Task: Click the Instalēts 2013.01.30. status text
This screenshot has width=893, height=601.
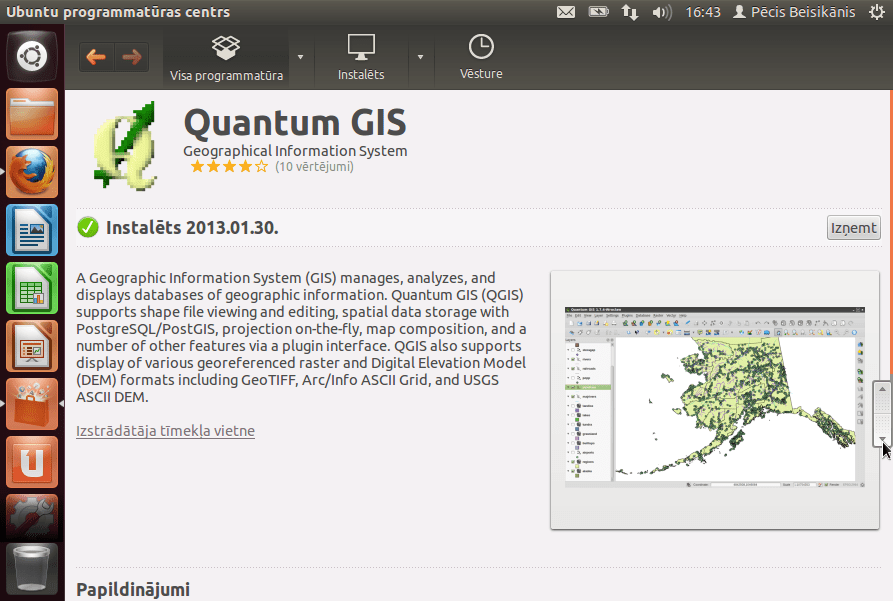Action: [x=192, y=228]
